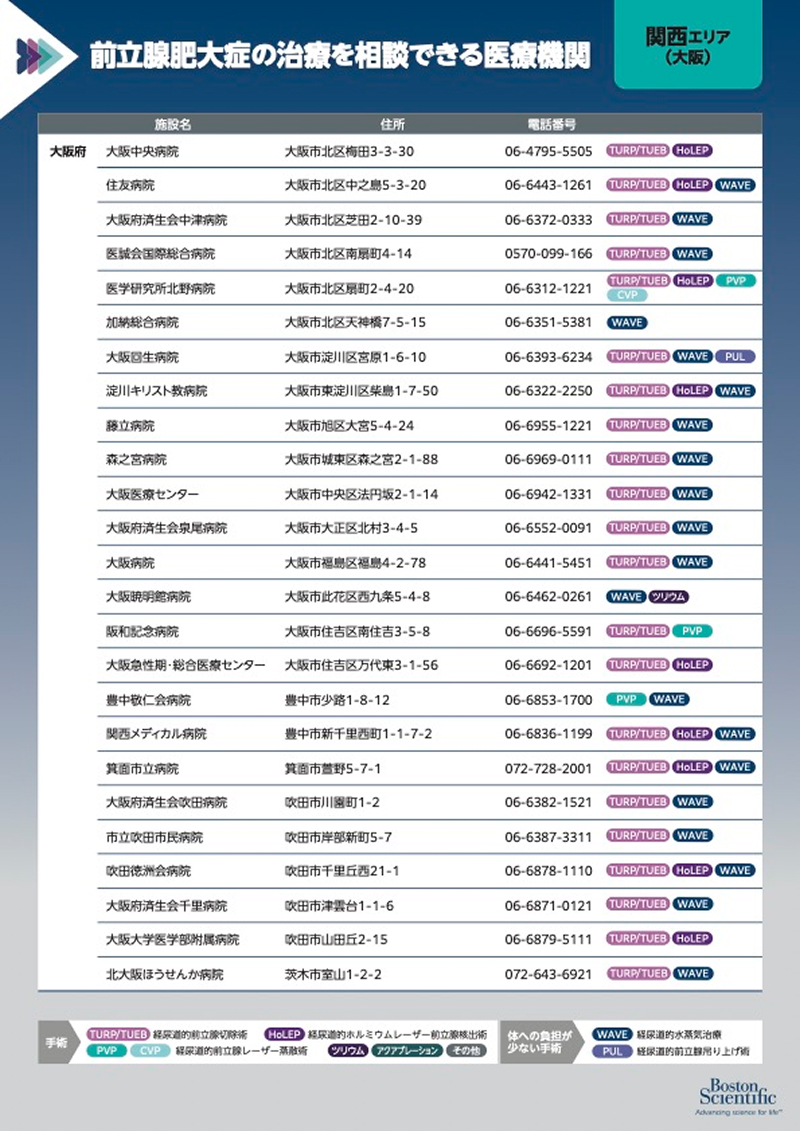This screenshot has height=1131, width=800.
Task: Click the CVP badge in the 医学研究所北野病院 row
Action: point(626,295)
